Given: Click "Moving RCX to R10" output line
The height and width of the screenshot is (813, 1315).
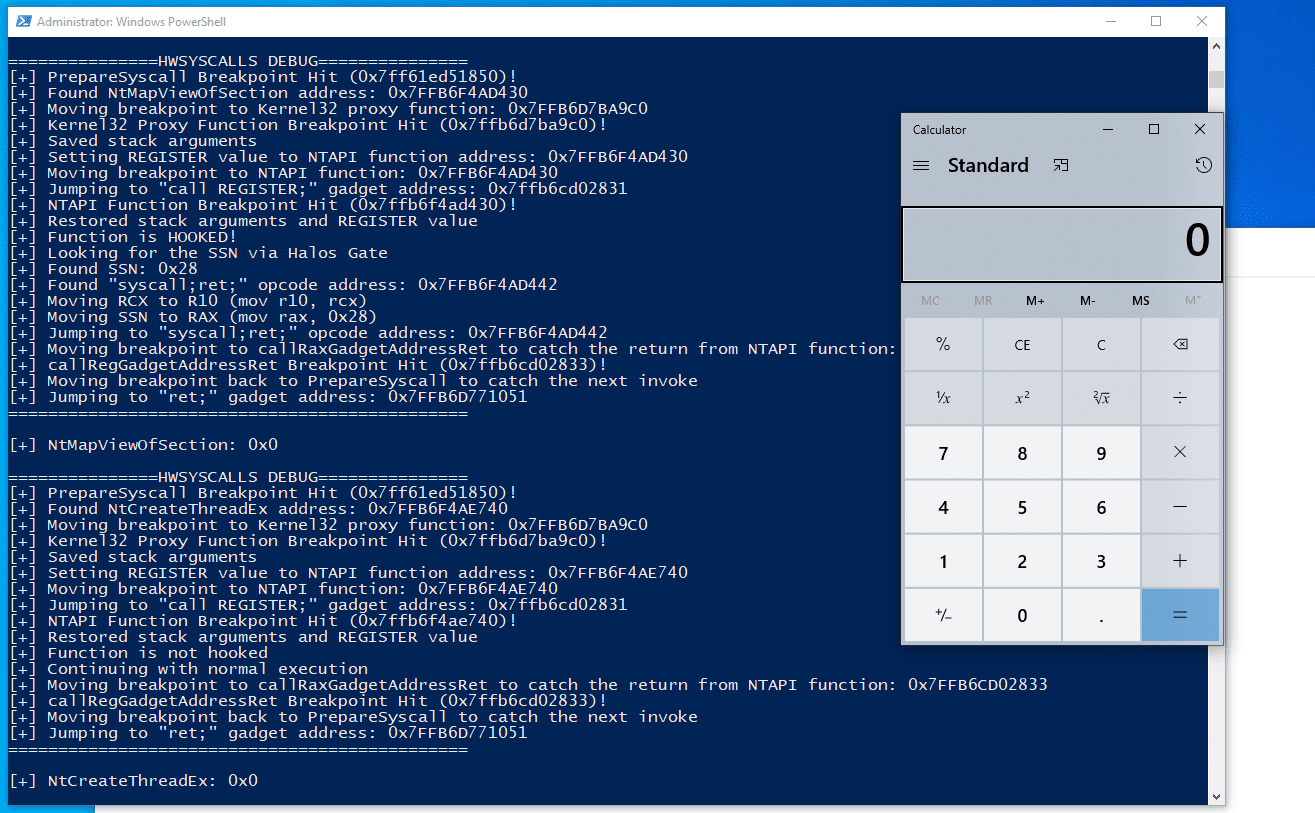Looking at the screenshot, I should (x=188, y=301).
